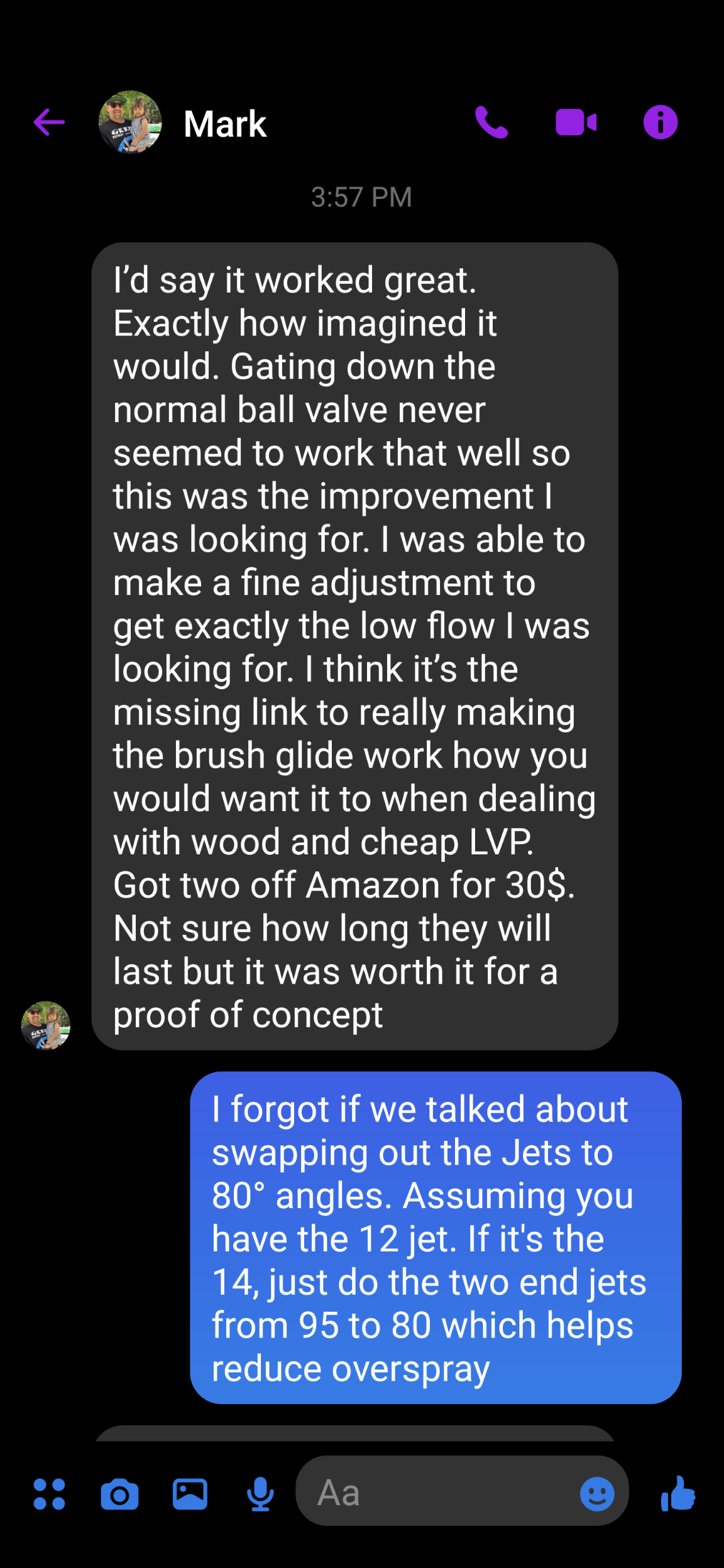Tap Mark's small avatar beside message
The height and width of the screenshot is (1568, 724).
[46, 1025]
